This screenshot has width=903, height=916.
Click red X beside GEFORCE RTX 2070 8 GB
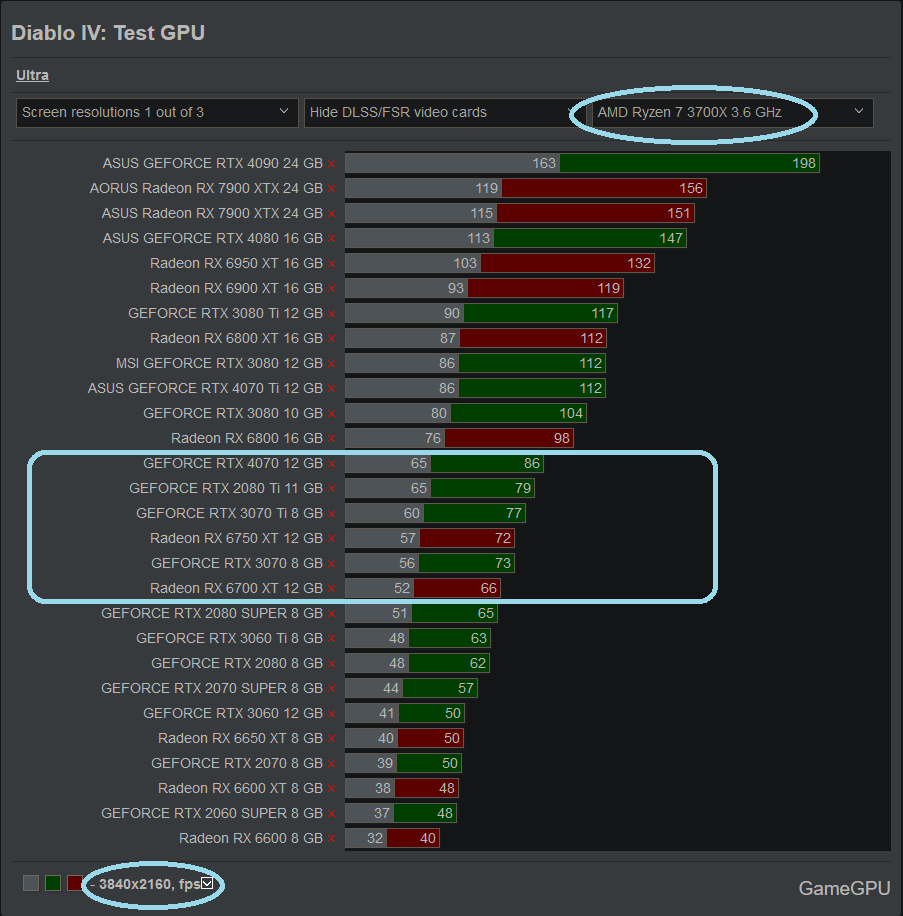coord(332,764)
